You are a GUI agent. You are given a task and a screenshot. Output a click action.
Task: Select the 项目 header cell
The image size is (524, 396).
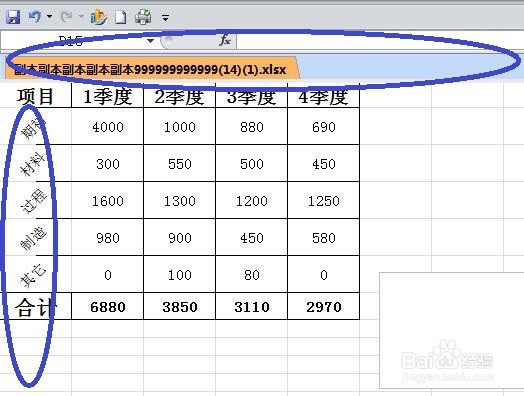click(35, 96)
